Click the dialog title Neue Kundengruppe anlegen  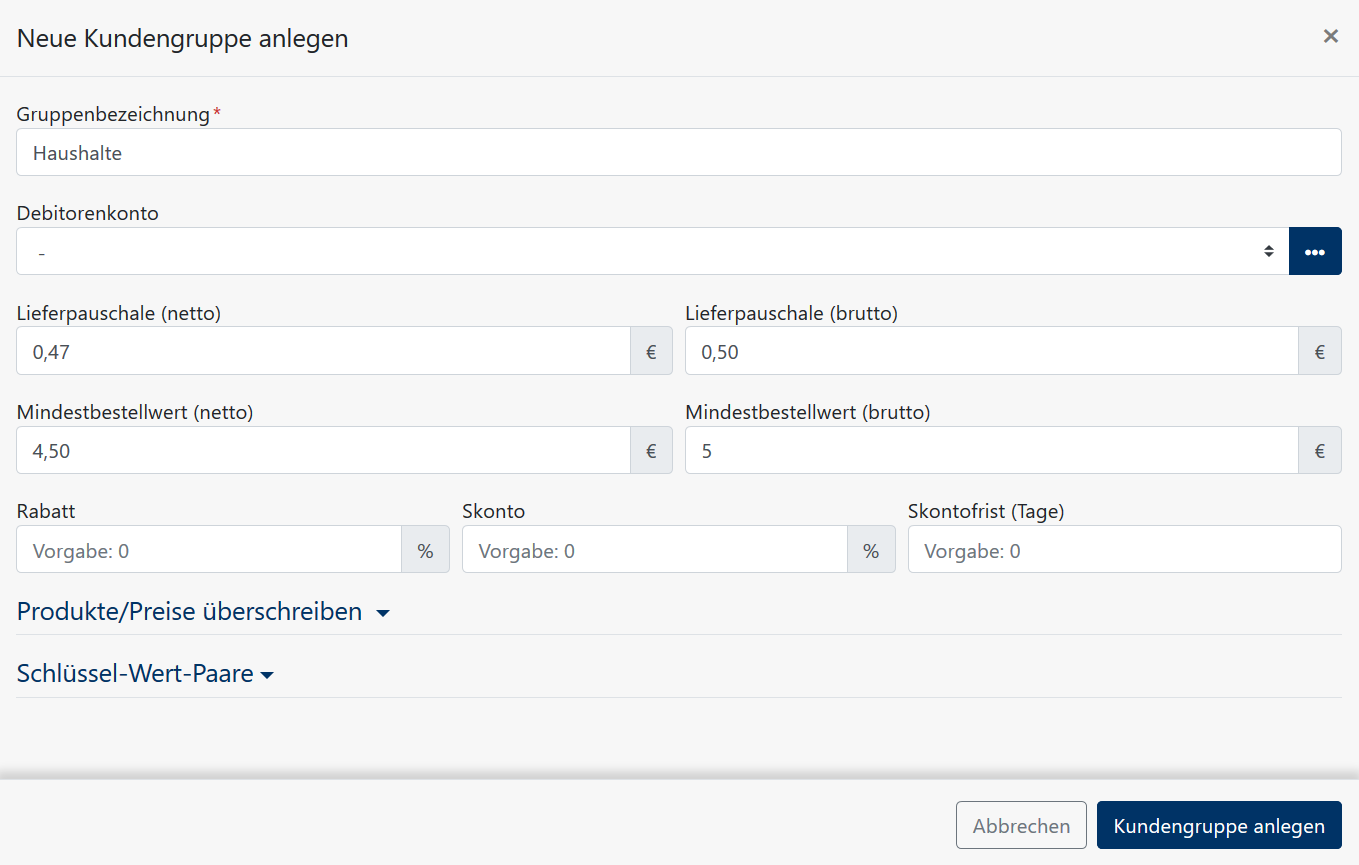183,38
